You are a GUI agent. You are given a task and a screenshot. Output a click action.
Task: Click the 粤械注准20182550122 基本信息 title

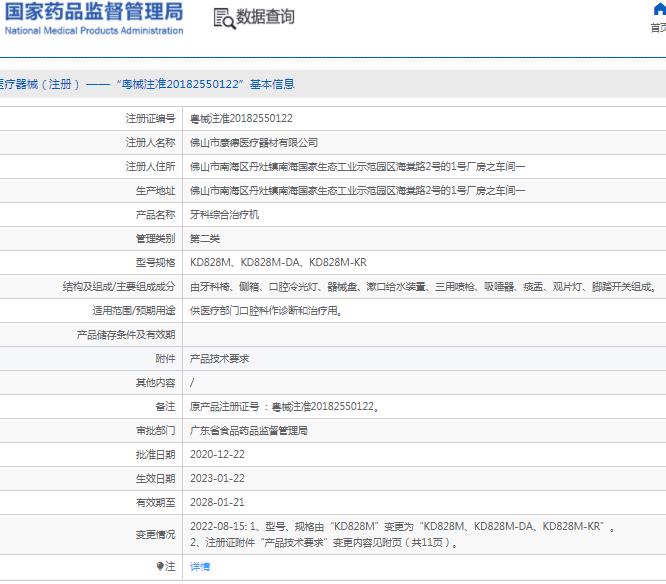tap(206, 84)
